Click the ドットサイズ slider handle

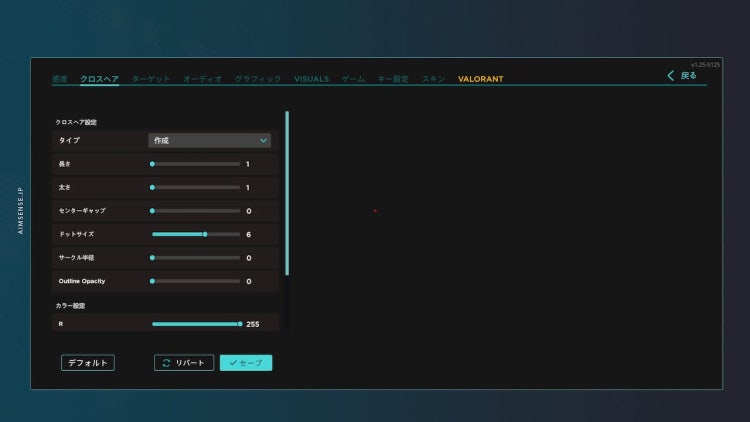point(205,234)
